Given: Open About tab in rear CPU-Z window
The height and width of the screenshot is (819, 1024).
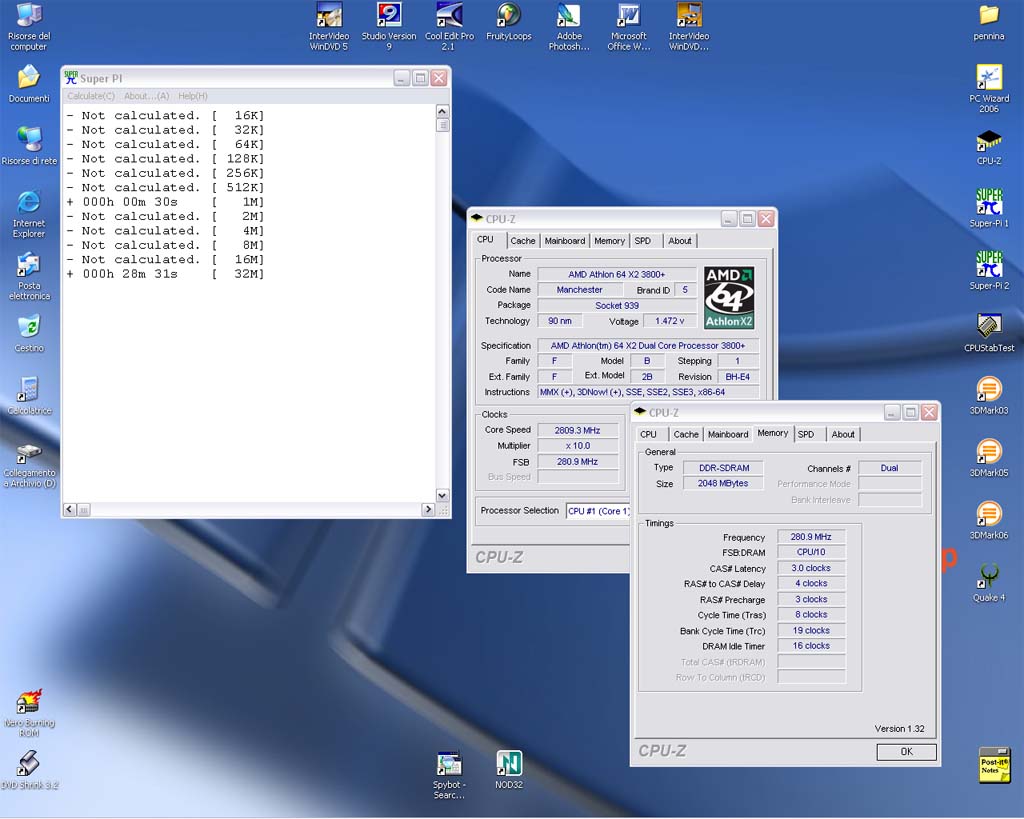Looking at the screenshot, I should click(x=680, y=241).
